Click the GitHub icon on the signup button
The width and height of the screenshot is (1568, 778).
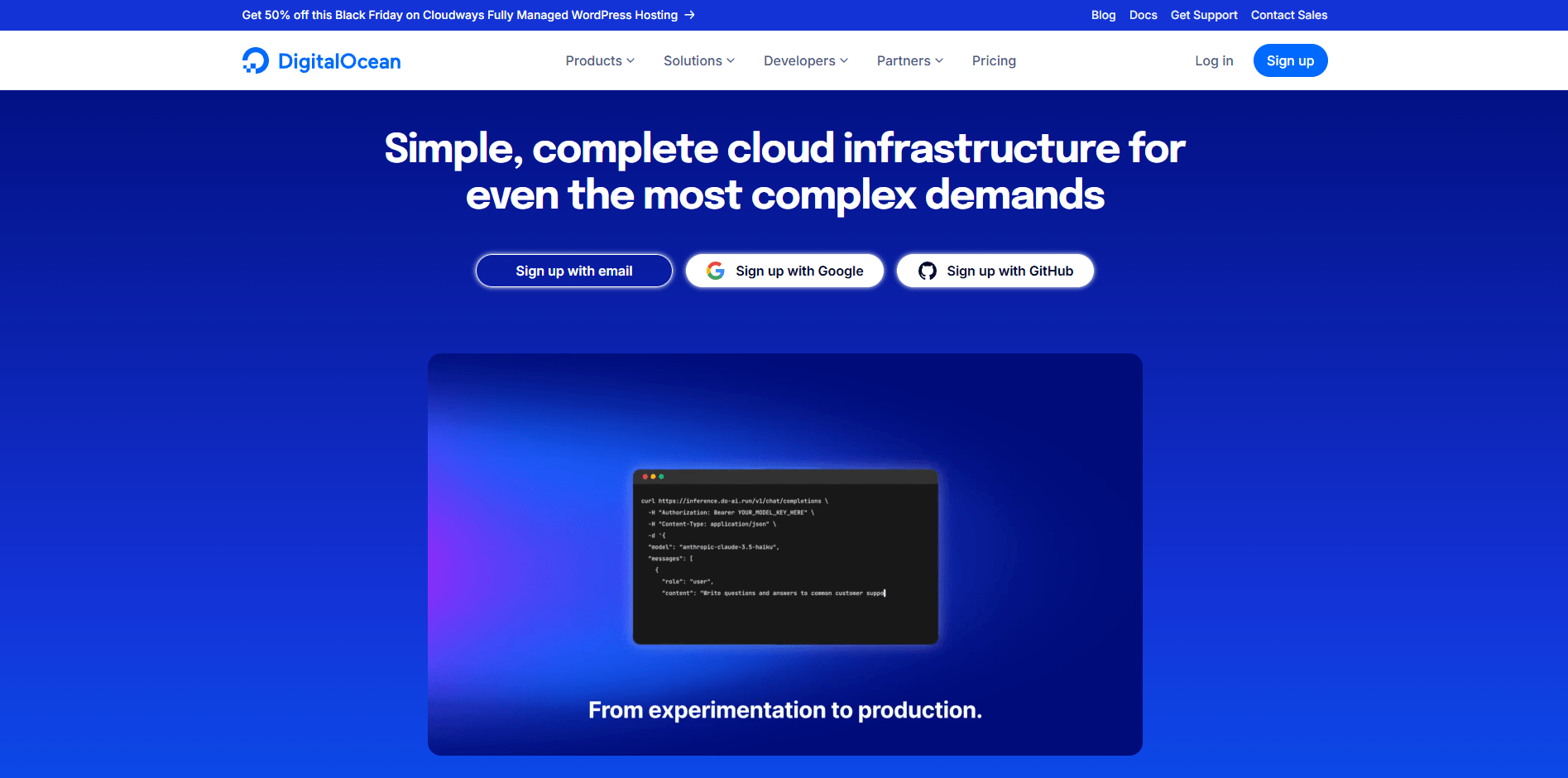click(x=927, y=271)
